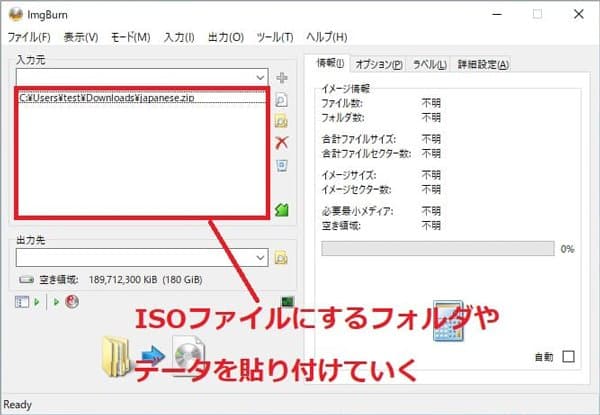This screenshot has height=415, width=600.
Task: Switch to the 詳細設定(A) tab
Action: pyautogui.click(x=482, y=64)
